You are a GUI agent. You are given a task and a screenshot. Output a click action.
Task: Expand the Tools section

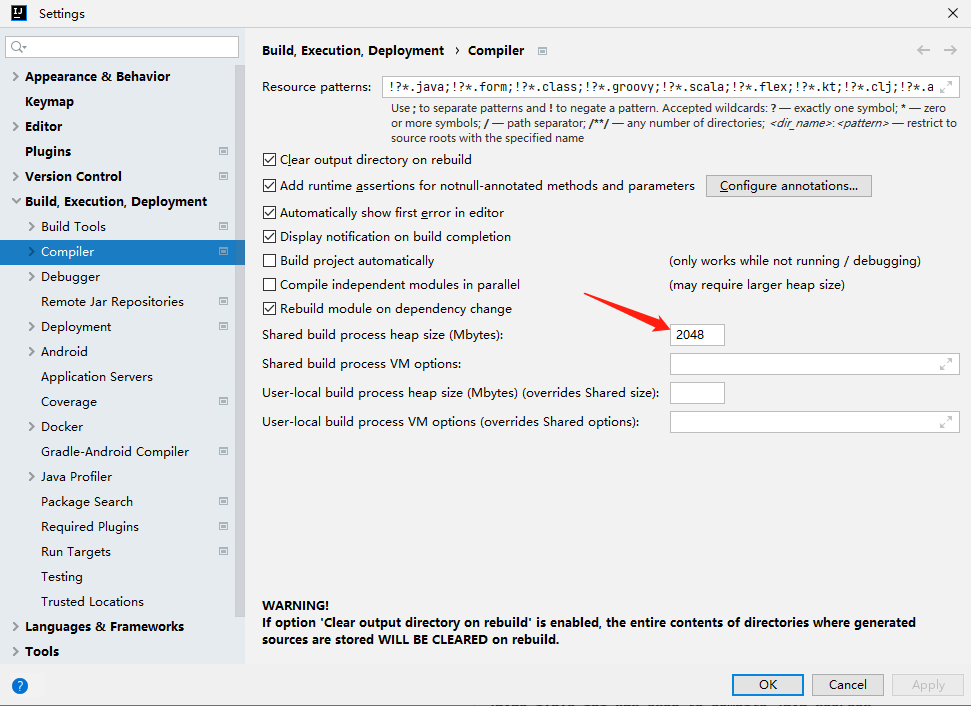[x=15, y=652]
